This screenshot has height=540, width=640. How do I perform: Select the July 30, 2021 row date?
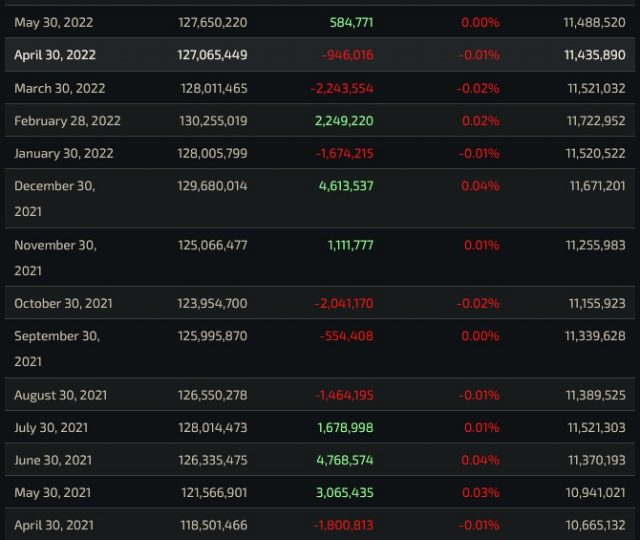[x=51, y=427]
